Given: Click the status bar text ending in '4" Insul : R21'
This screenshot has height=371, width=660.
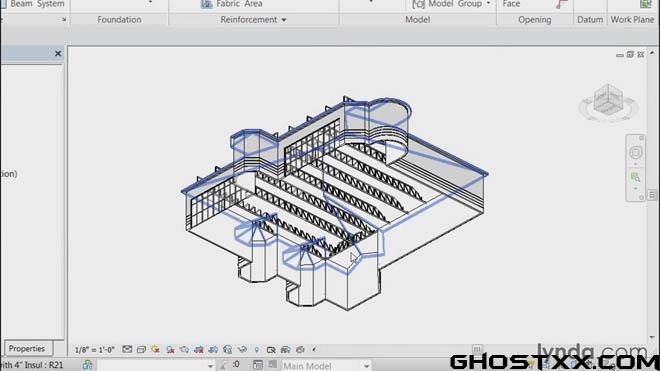Looking at the screenshot, I should point(32,365).
